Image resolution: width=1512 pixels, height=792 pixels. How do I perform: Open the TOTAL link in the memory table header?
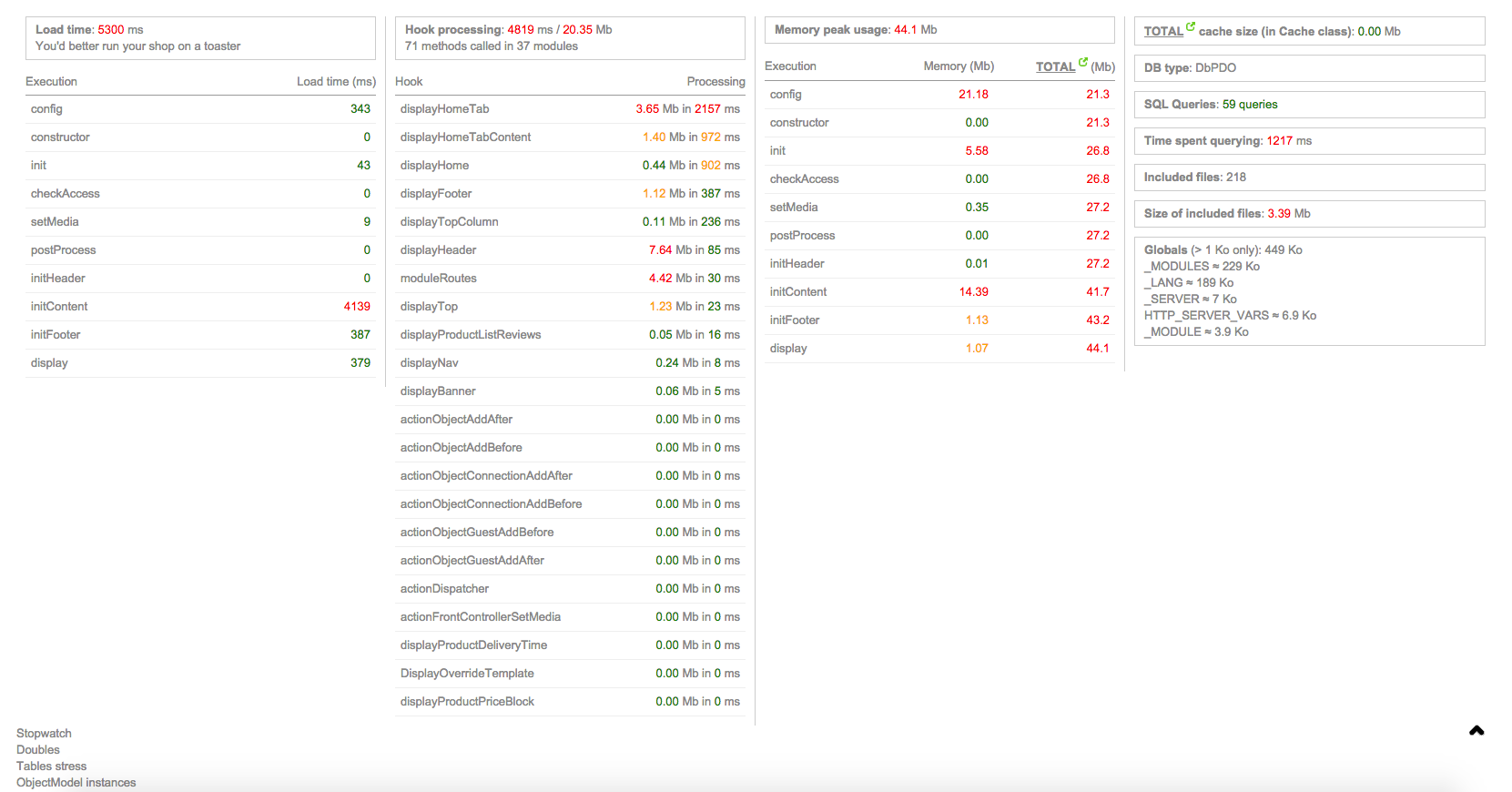click(1055, 66)
